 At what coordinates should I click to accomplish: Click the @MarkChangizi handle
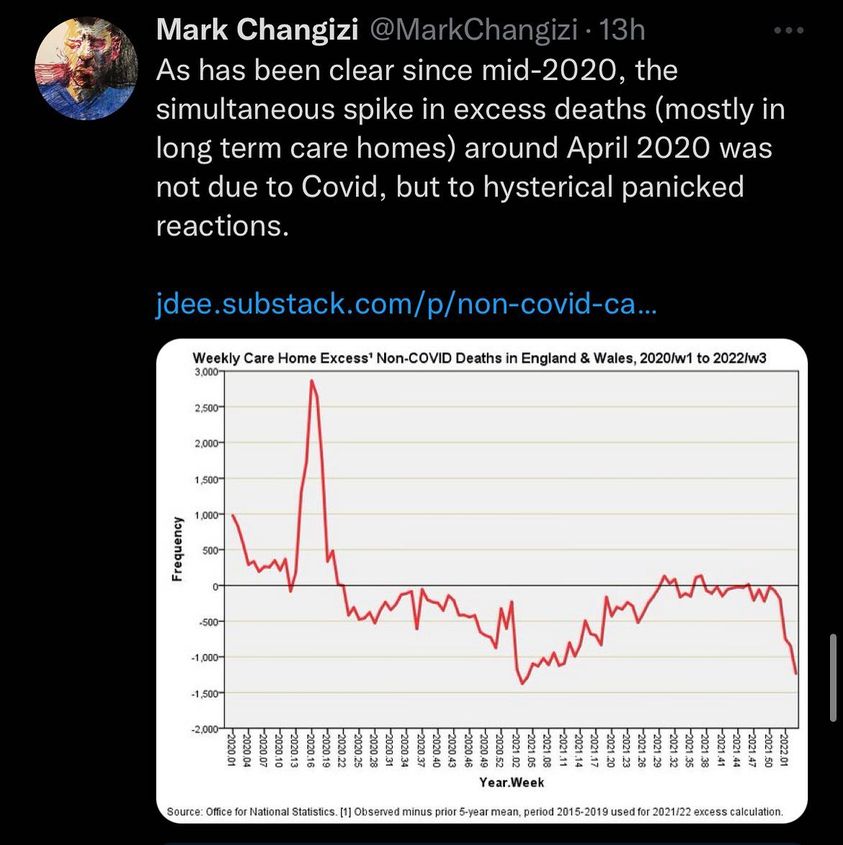click(473, 32)
